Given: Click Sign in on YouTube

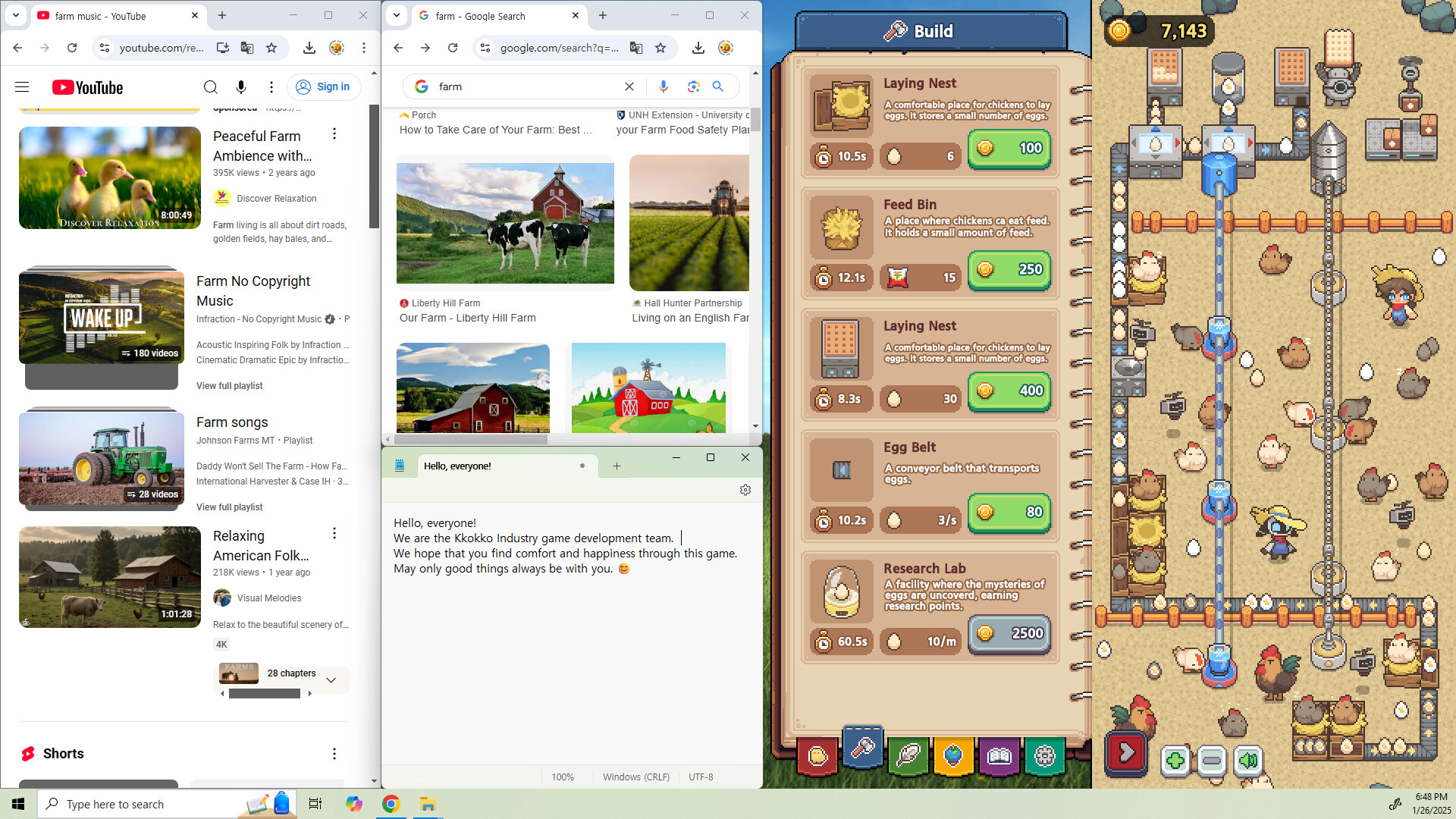Looking at the screenshot, I should [x=324, y=86].
